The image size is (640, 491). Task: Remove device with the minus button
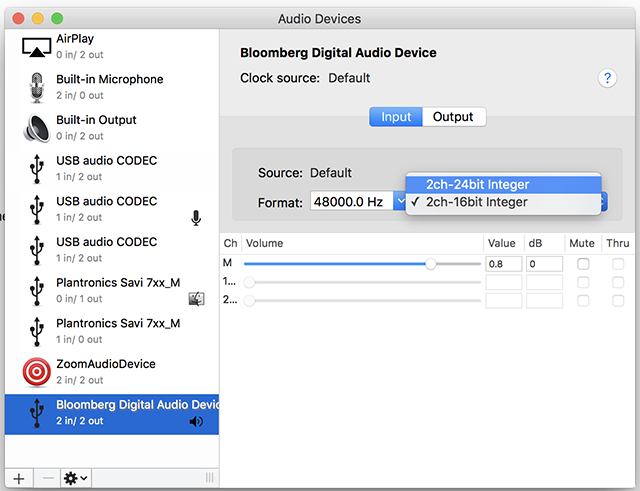[x=48, y=478]
